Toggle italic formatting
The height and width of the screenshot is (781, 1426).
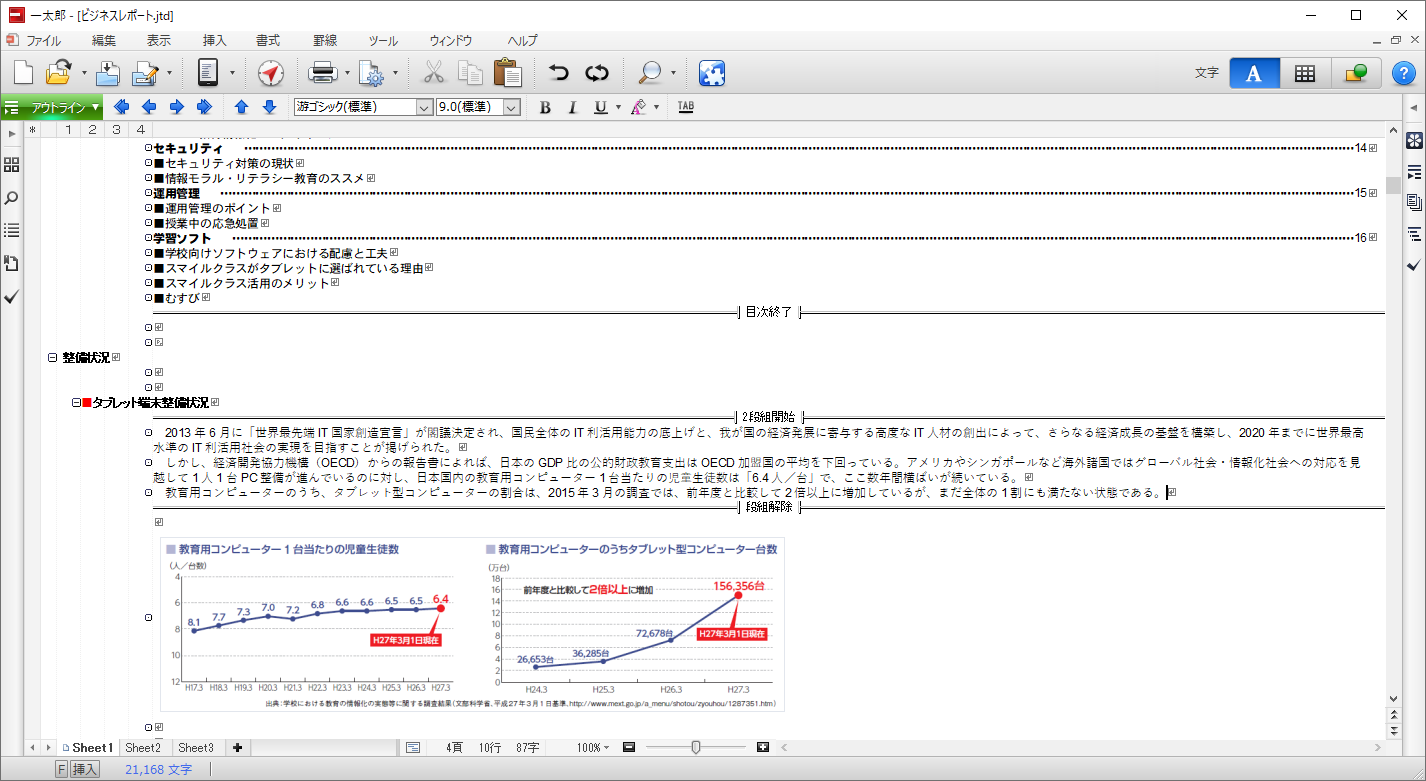573,107
